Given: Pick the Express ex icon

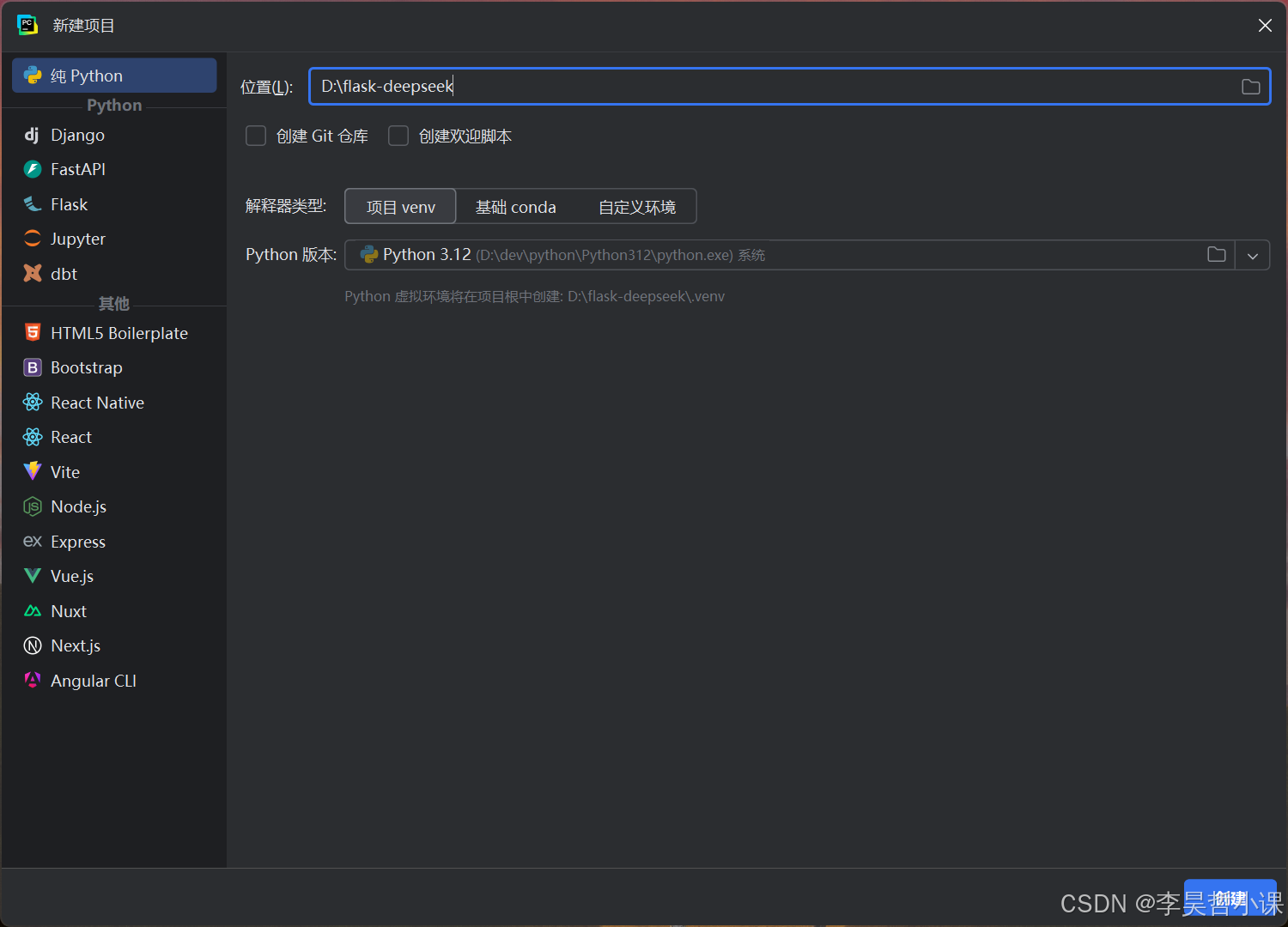Looking at the screenshot, I should click(33, 542).
